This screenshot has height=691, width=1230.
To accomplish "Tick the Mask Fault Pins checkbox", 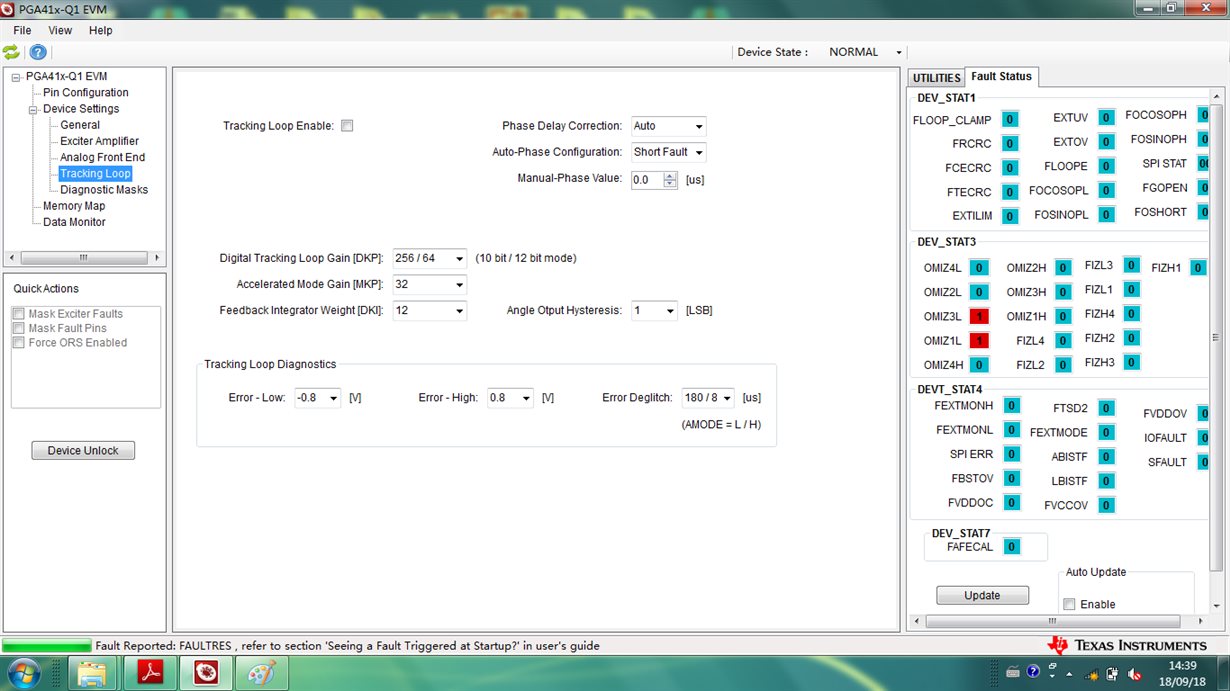I will [x=18, y=328].
